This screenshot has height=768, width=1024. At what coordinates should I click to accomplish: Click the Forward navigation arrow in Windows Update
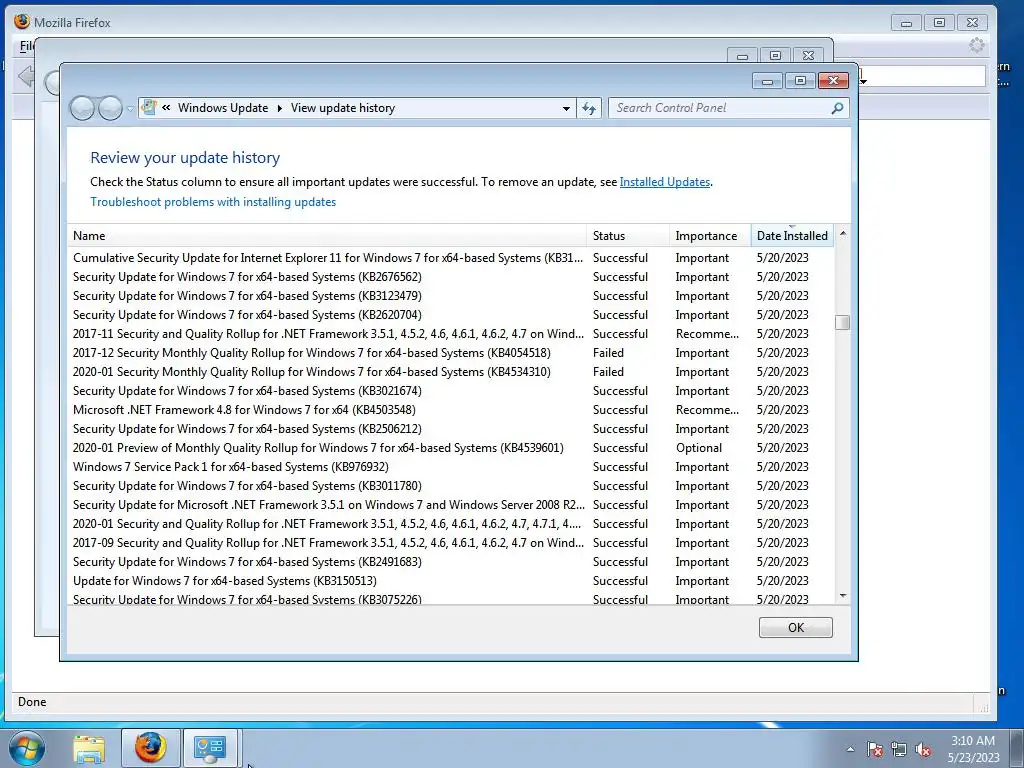[110, 108]
